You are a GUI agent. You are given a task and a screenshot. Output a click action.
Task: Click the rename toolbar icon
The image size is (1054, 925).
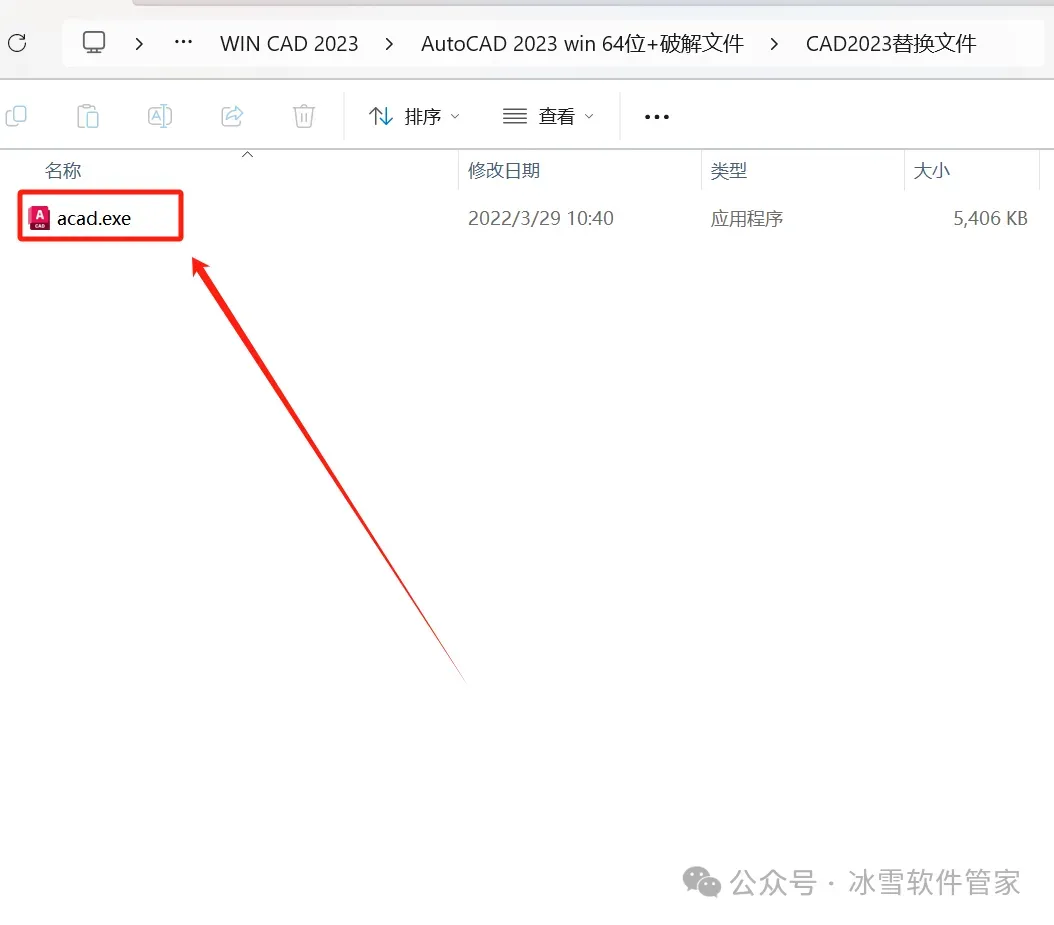160,116
